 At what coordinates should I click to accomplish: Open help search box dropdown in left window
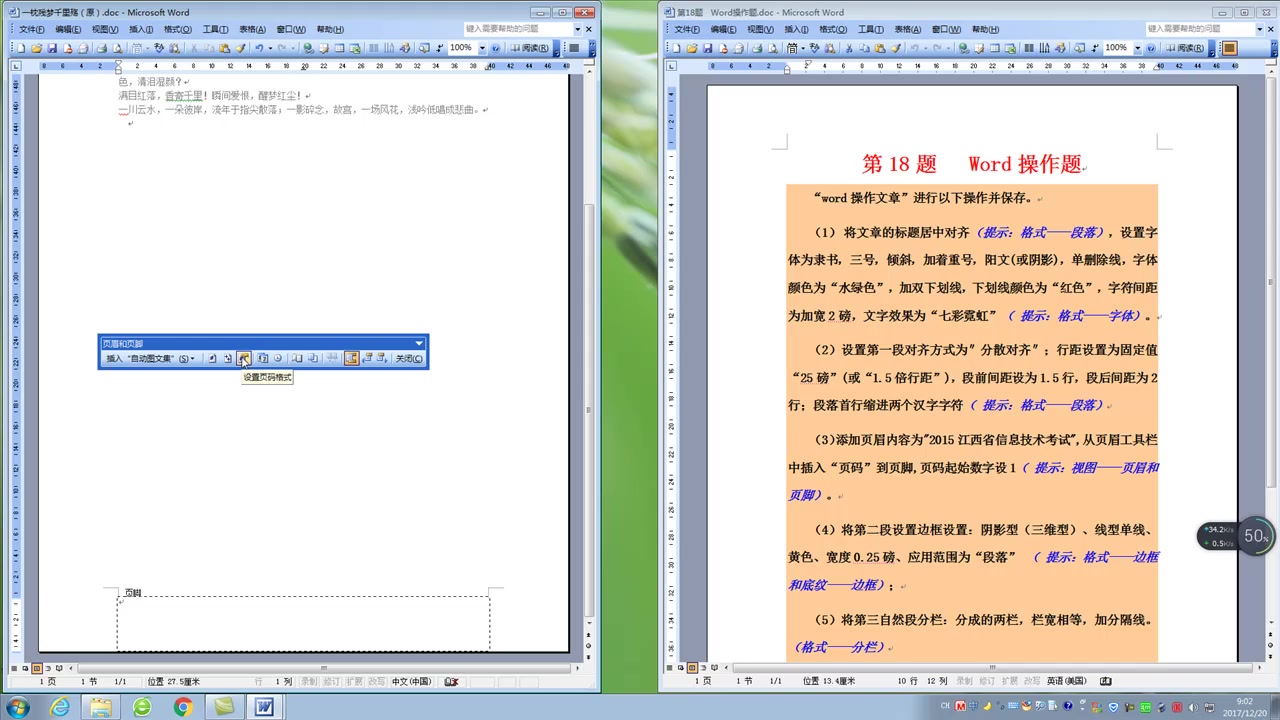[x=577, y=29]
